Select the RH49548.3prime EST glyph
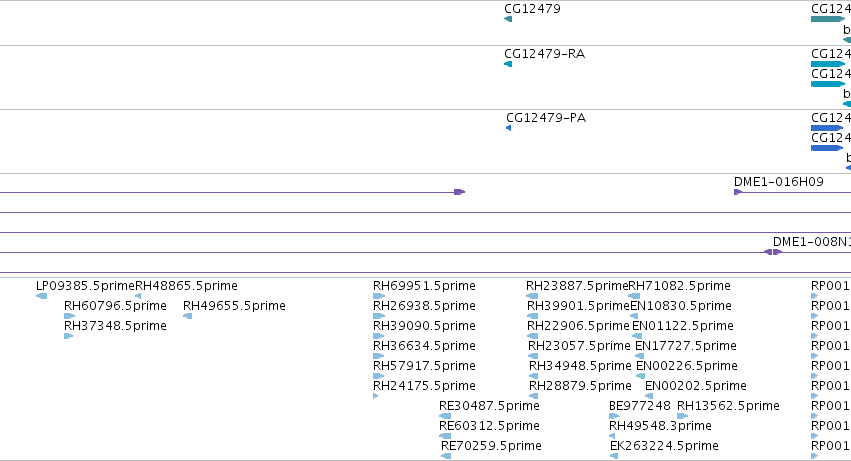851x461 pixels. pos(612,436)
